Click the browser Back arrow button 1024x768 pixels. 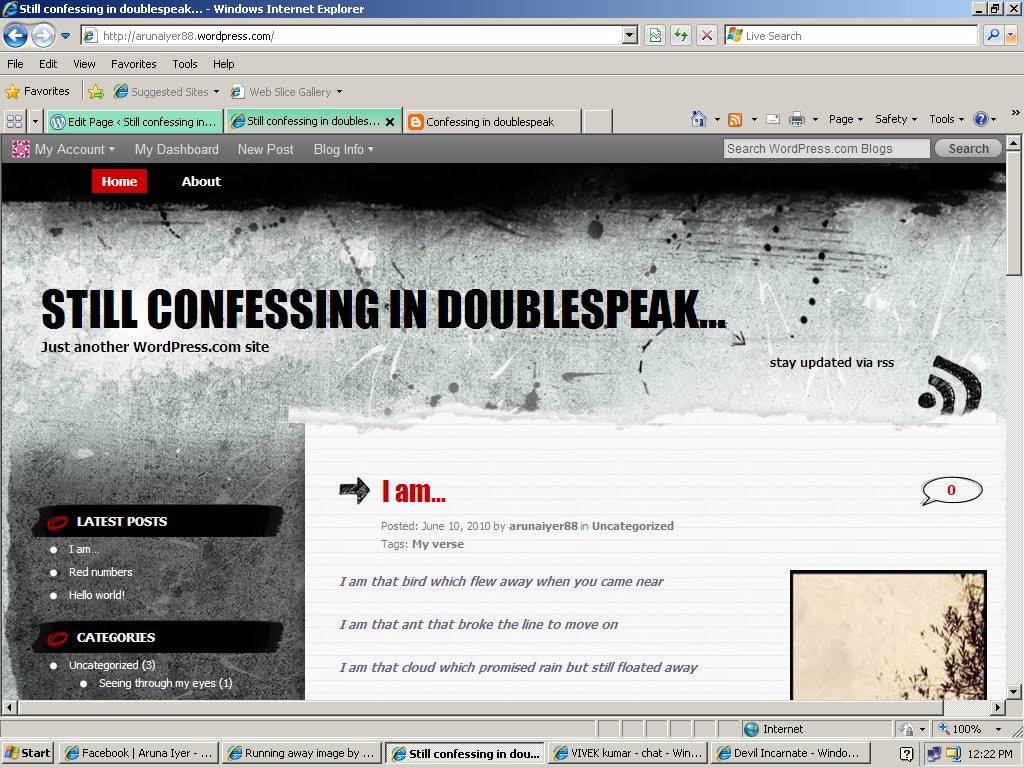(16, 35)
